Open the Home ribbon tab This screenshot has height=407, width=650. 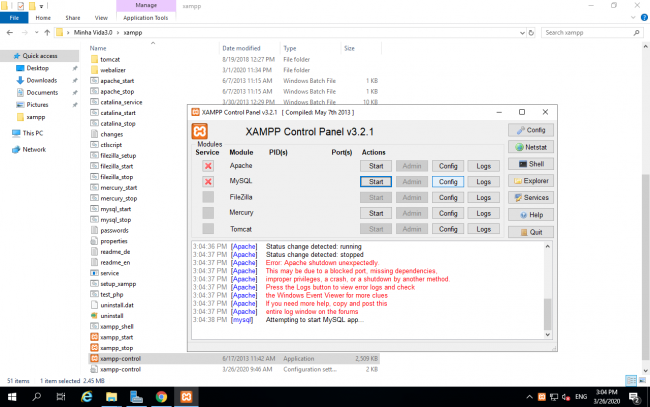coord(43,18)
